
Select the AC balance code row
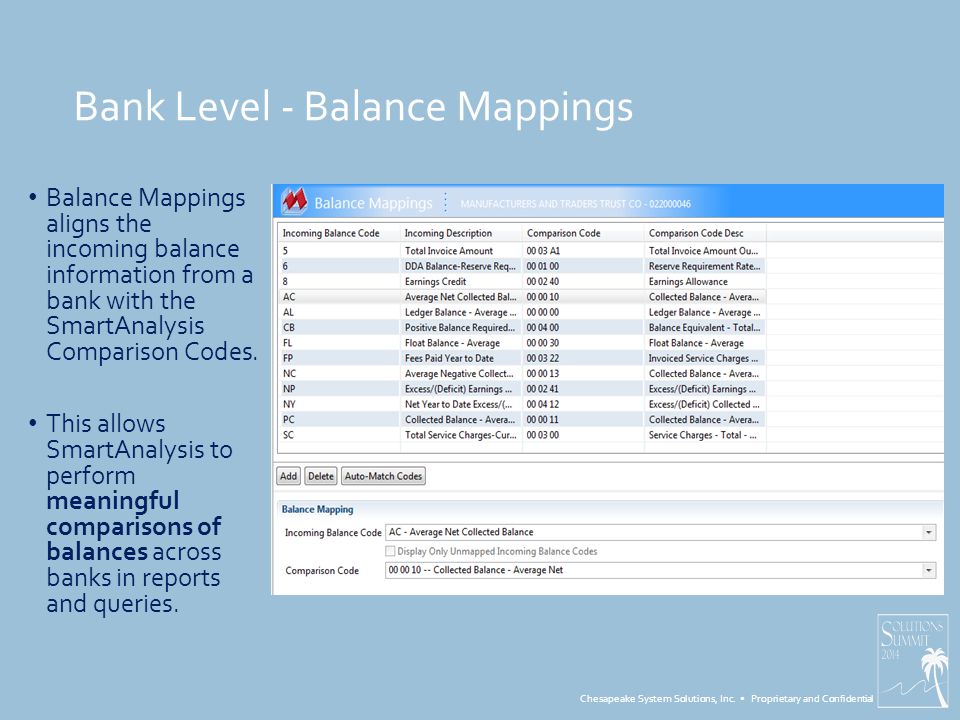[x=522, y=296]
